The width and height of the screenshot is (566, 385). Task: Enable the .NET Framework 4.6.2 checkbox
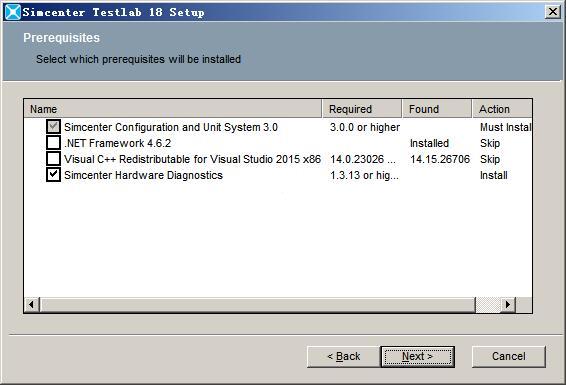coord(53,143)
